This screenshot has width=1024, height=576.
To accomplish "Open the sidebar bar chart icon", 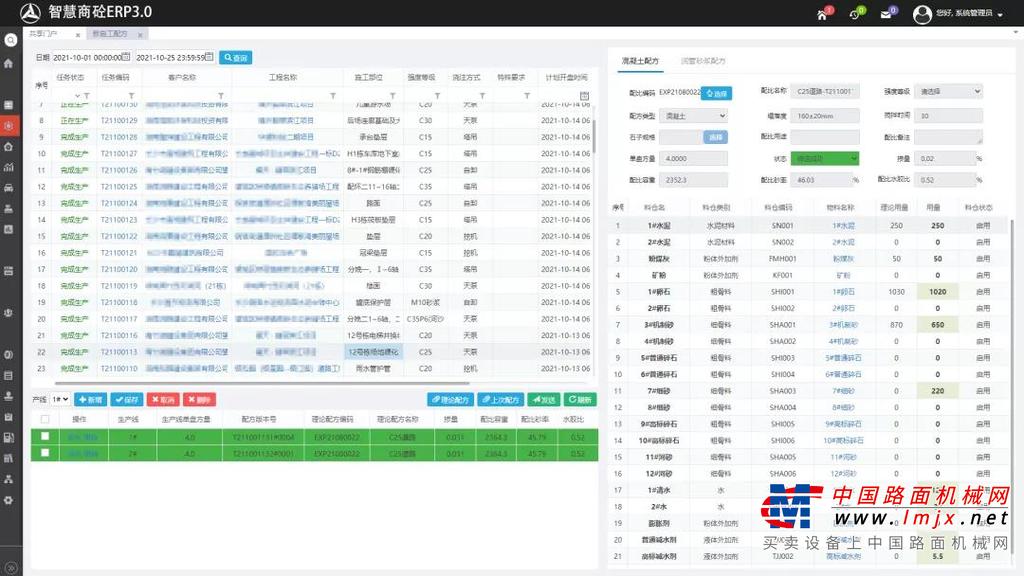I will point(8,167).
